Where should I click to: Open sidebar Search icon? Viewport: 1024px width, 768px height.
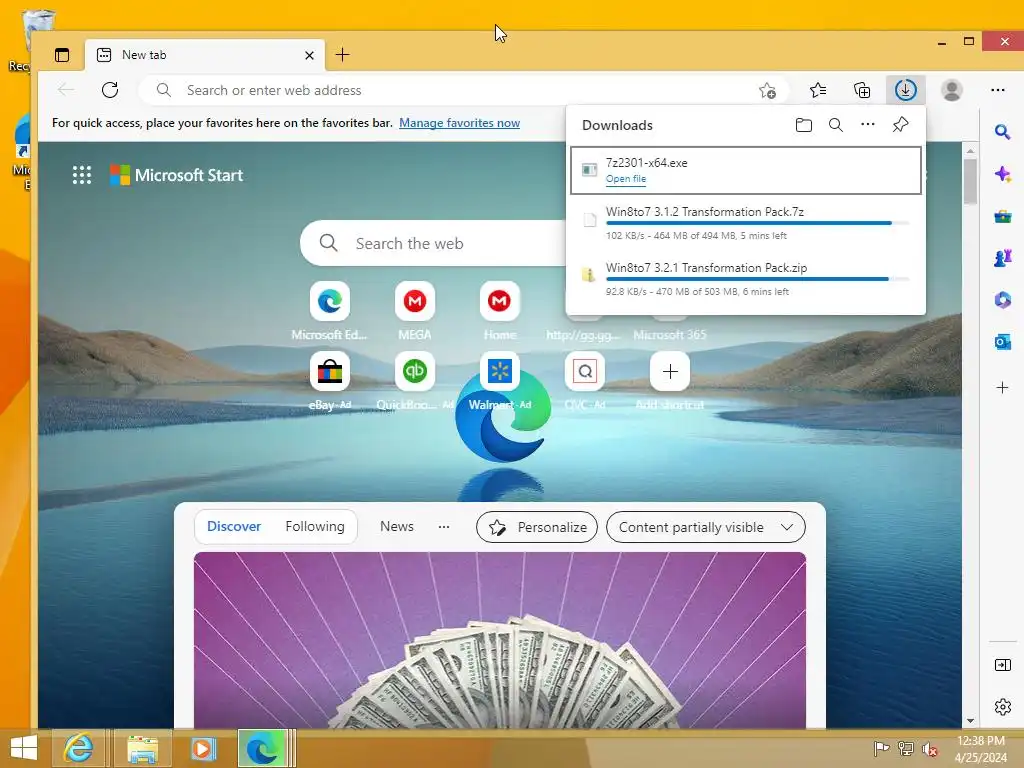coord(1002,133)
